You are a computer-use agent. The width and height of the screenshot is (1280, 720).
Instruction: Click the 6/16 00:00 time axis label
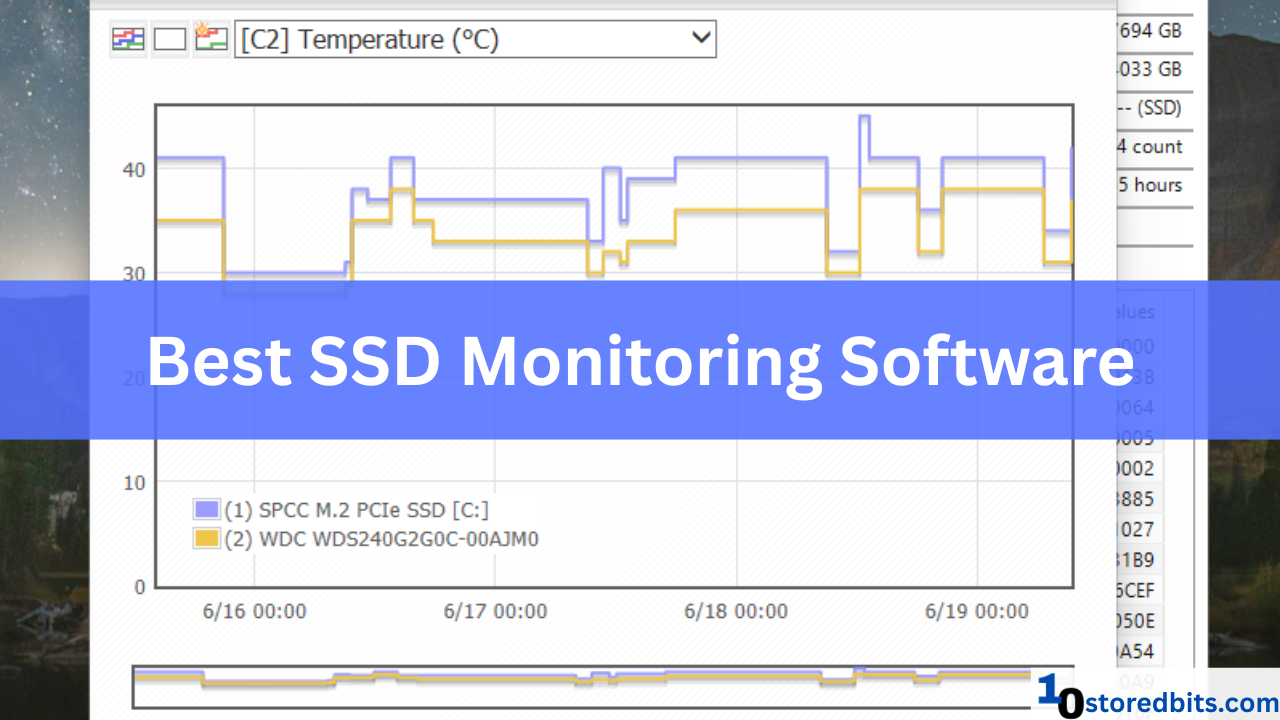coord(254,611)
